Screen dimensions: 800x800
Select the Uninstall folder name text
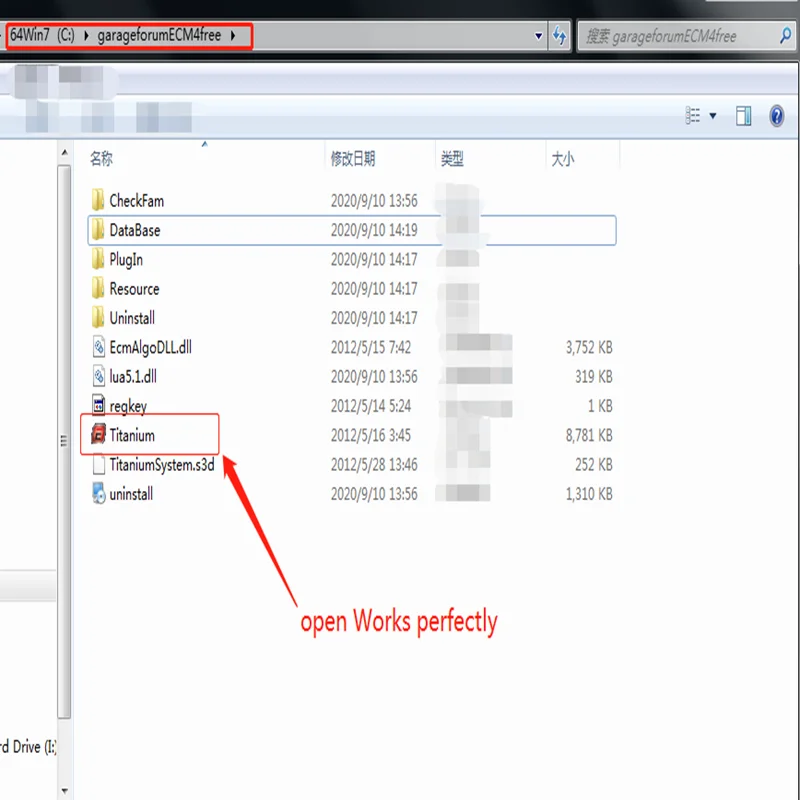pyautogui.click(x=132, y=318)
